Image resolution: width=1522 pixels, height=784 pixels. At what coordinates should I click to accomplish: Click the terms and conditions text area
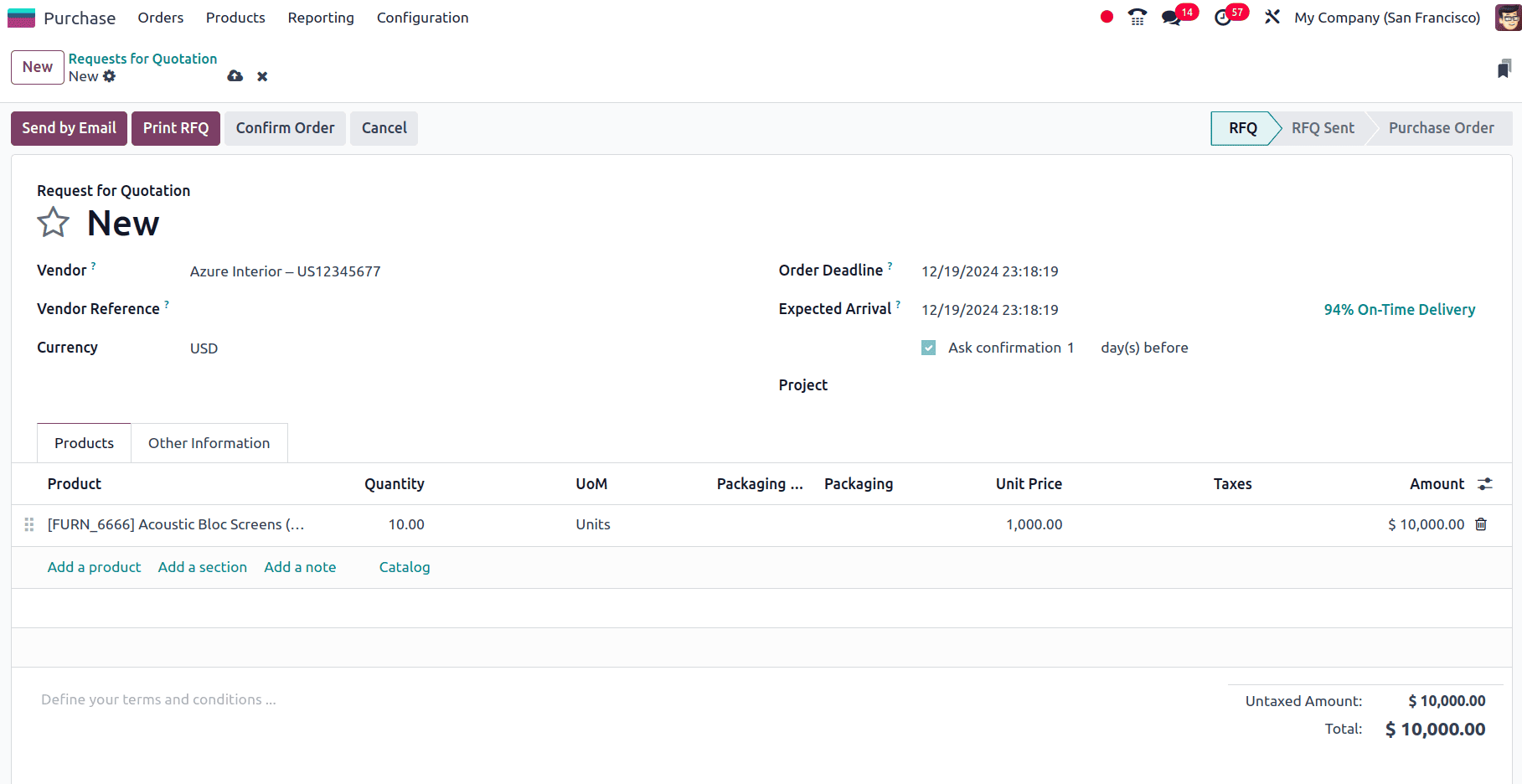tap(620, 699)
